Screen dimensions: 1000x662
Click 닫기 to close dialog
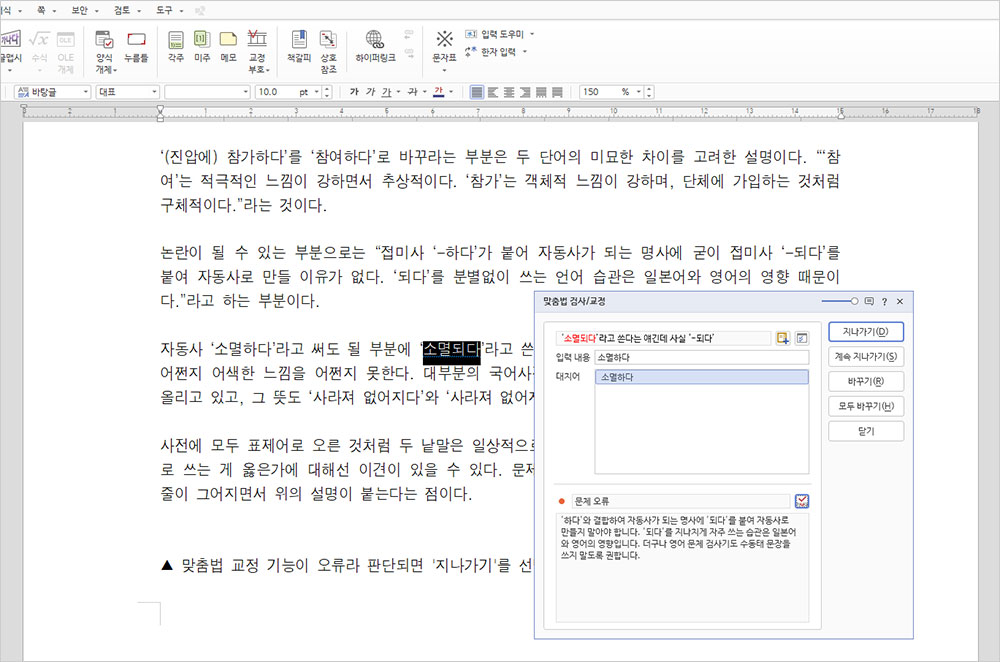tap(866, 431)
